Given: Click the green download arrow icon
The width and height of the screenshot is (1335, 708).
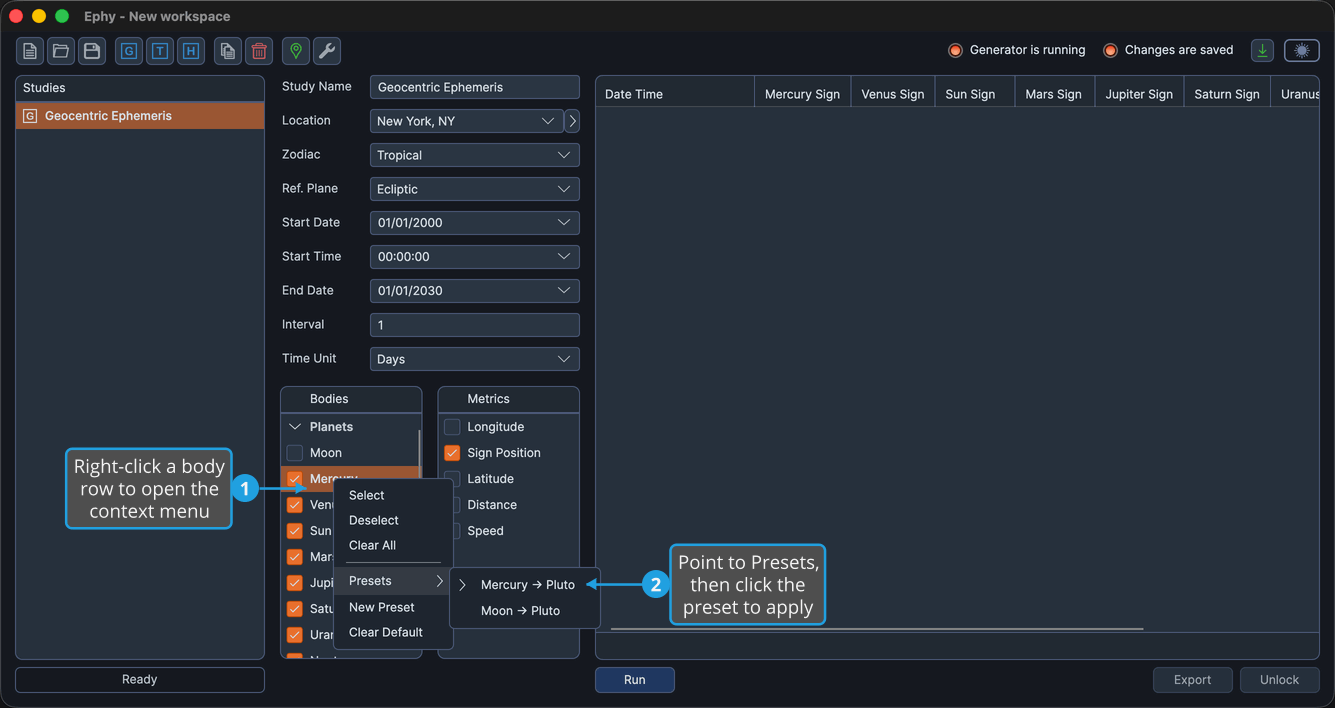Looking at the screenshot, I should click(x=1263, y=50).
